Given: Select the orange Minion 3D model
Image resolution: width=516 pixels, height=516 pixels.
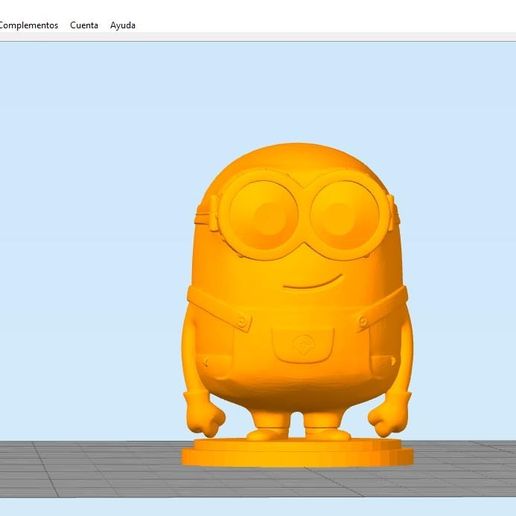Looking at the screenshot, I should (297, 304).
